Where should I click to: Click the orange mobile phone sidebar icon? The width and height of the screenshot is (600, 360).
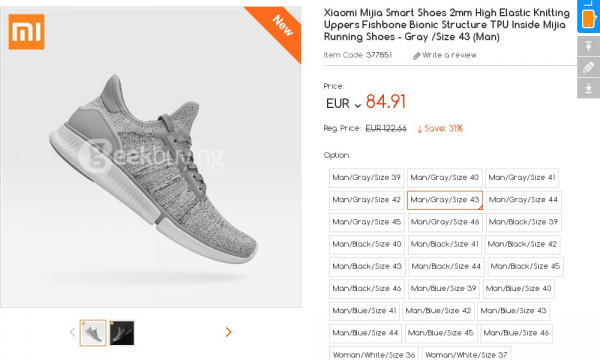(588, 18)
